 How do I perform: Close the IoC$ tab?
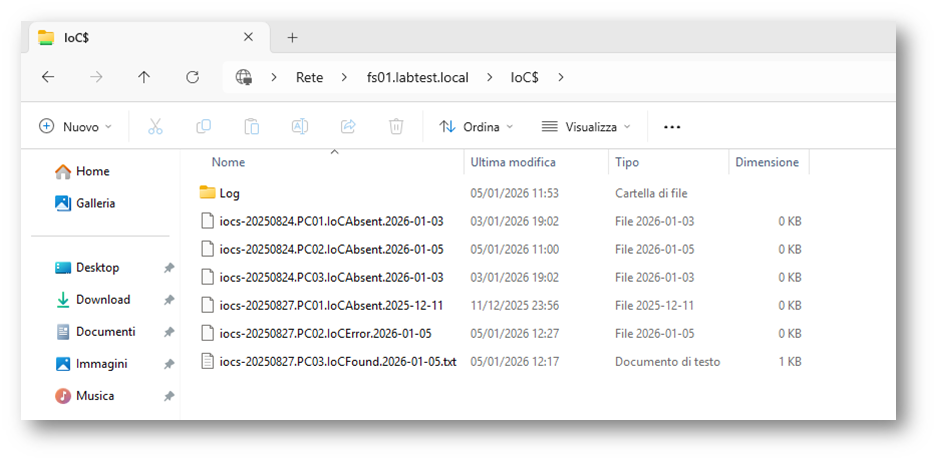[249, 38]
